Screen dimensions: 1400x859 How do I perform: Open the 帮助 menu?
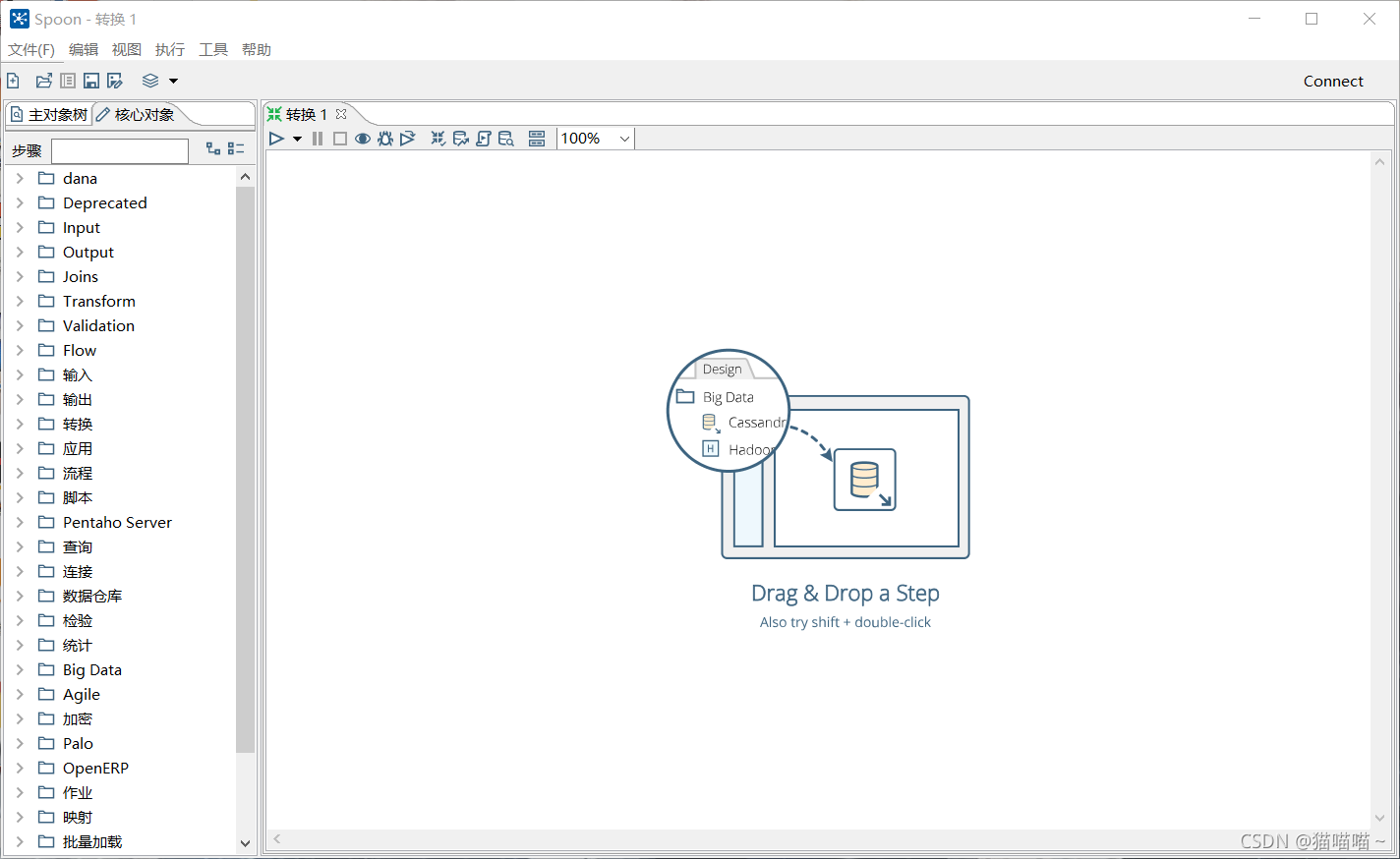[257, 49]
